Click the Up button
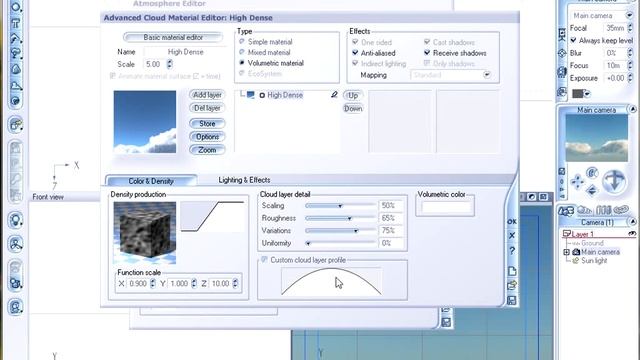This screenshot has height=360, width=640. [x=353, y=96]
